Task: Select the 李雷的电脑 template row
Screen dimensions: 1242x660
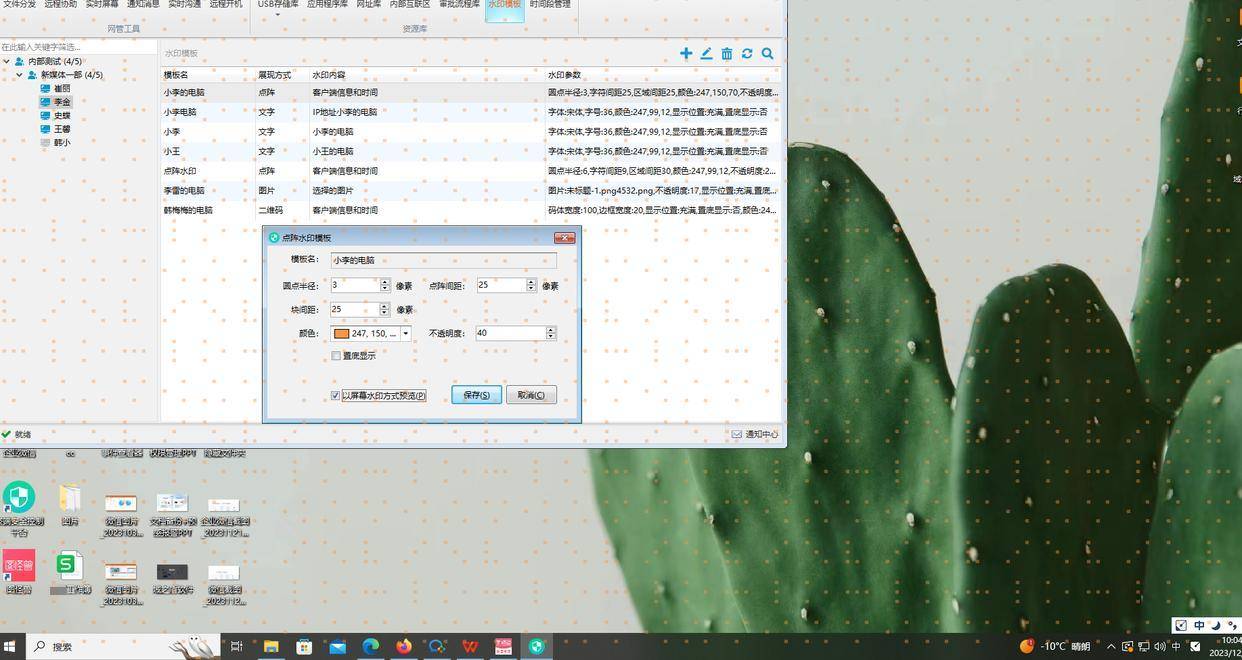Action: click(470, 190)
